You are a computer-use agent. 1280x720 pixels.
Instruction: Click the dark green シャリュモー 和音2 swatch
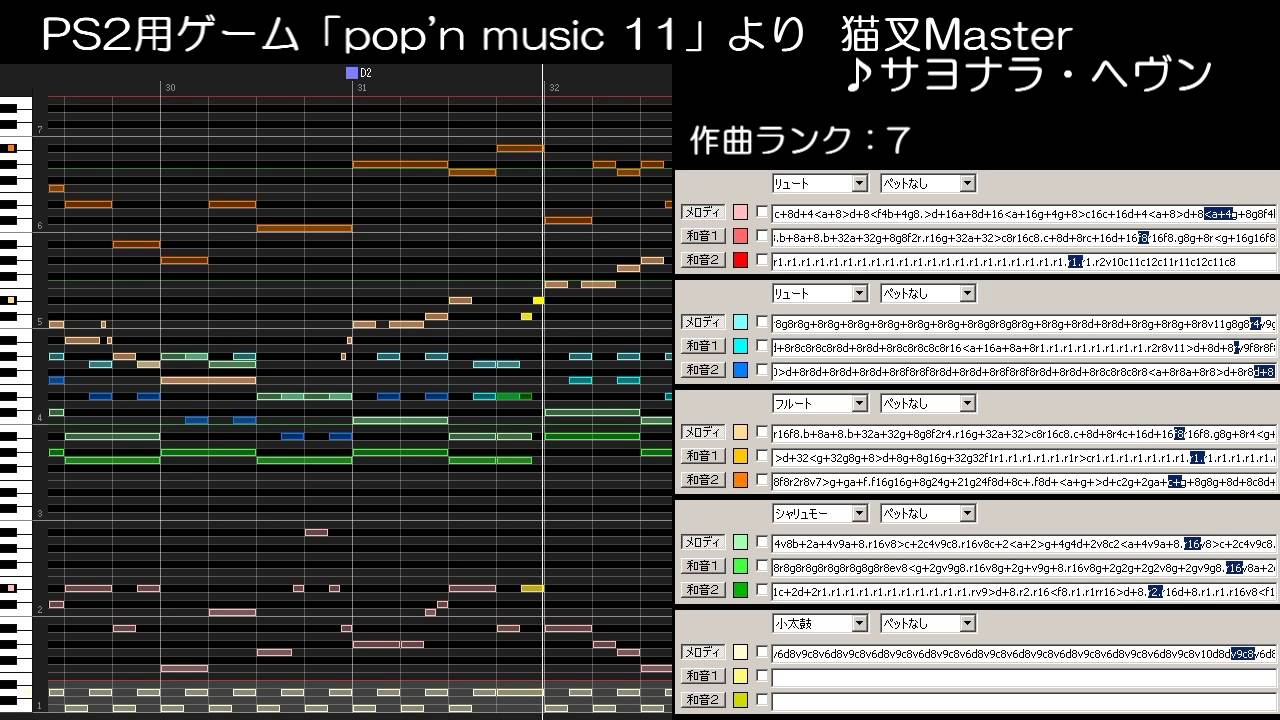740,590
